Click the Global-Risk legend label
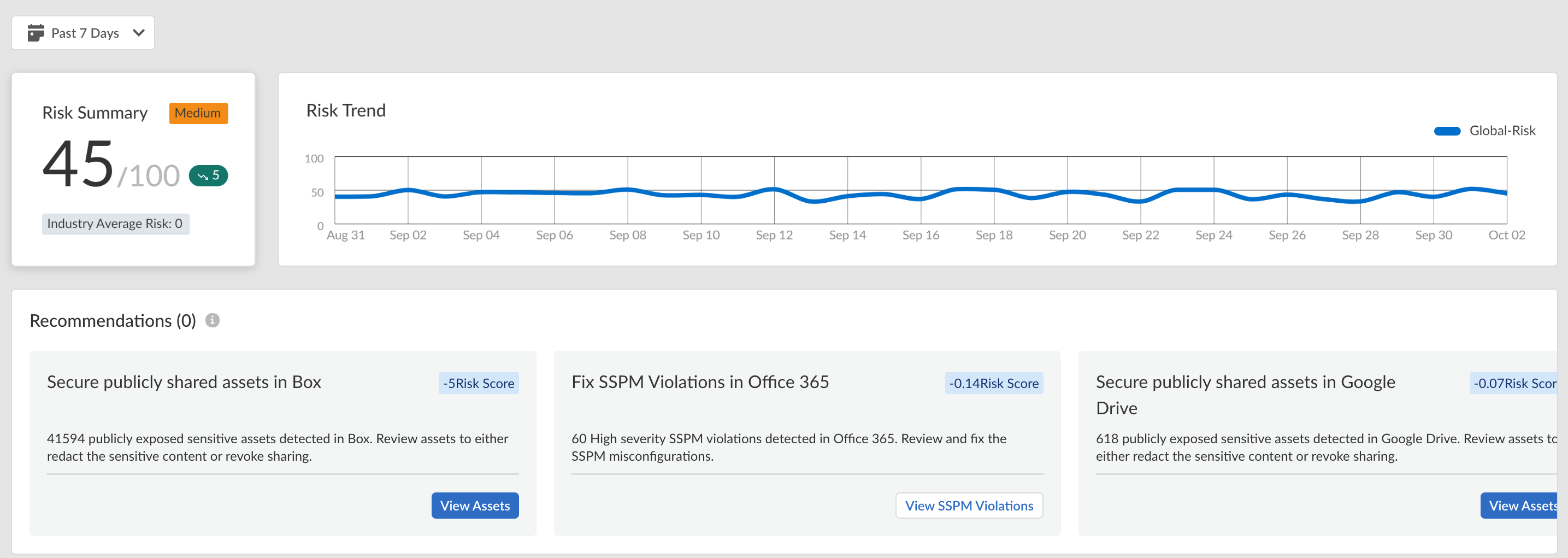 coord(1502,131)
